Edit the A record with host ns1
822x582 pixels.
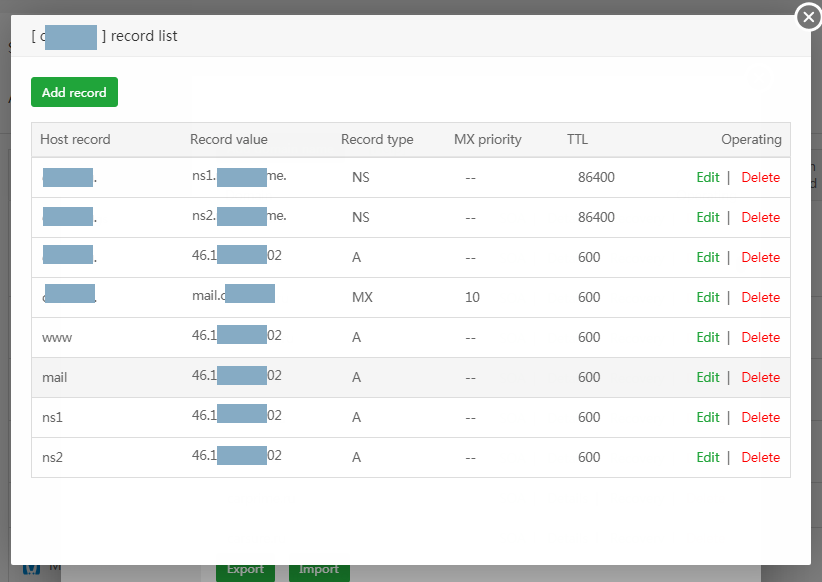(707, 417)
